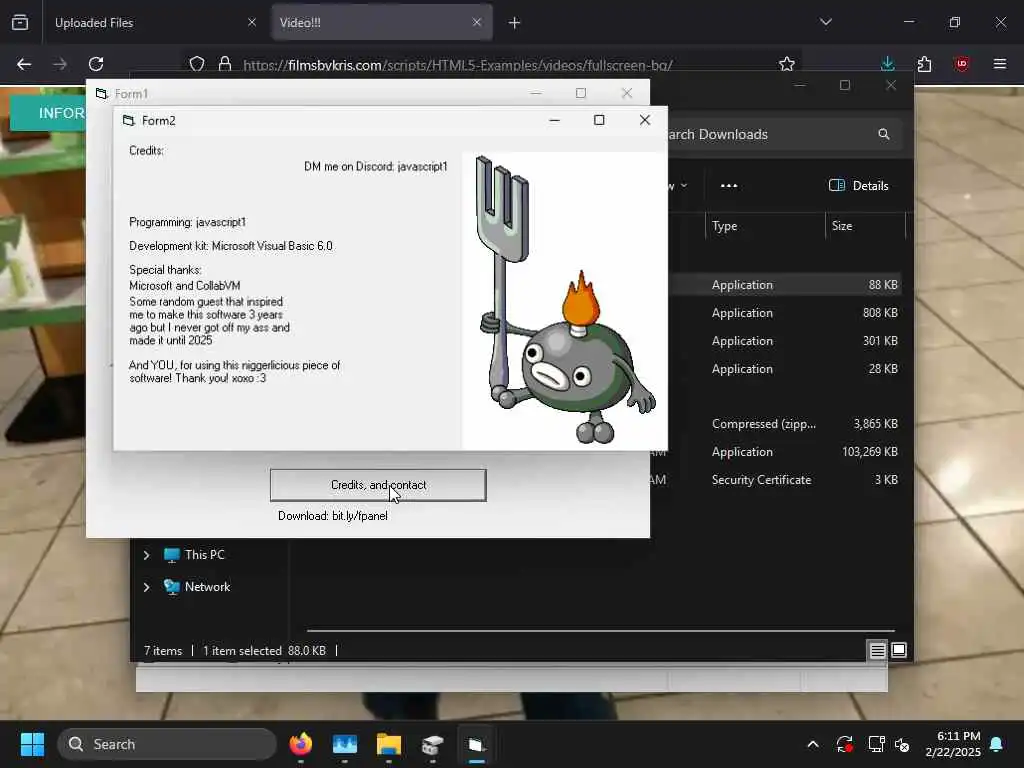Open File Explorer from the taskbar
Image resolution: width=1024 pixels, height=768 pixels.
389,744
